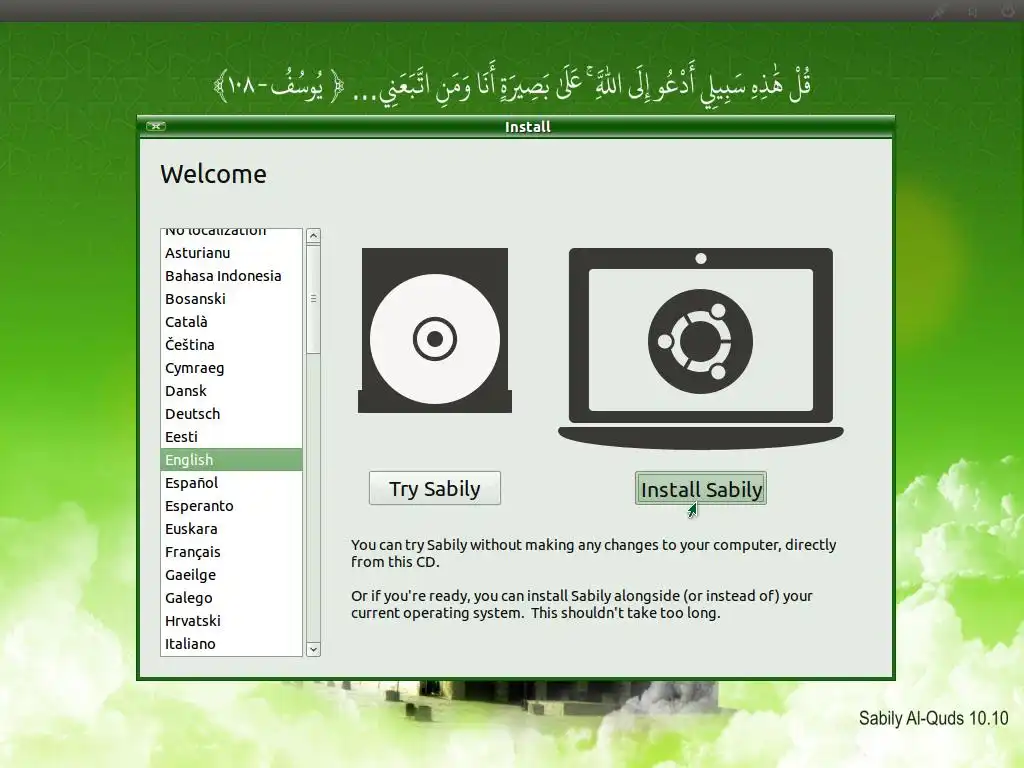Image resolution: width=1024 pixels, height=768 pixels.
Task: Select Cymraeg language
Action: (231, 368)
